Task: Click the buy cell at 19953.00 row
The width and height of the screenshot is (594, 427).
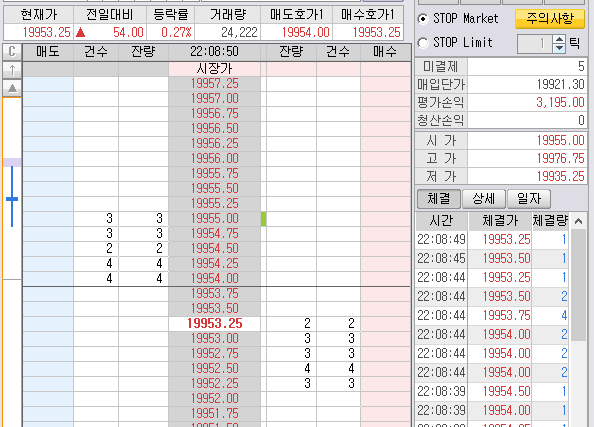Action: tap(385, 339)
